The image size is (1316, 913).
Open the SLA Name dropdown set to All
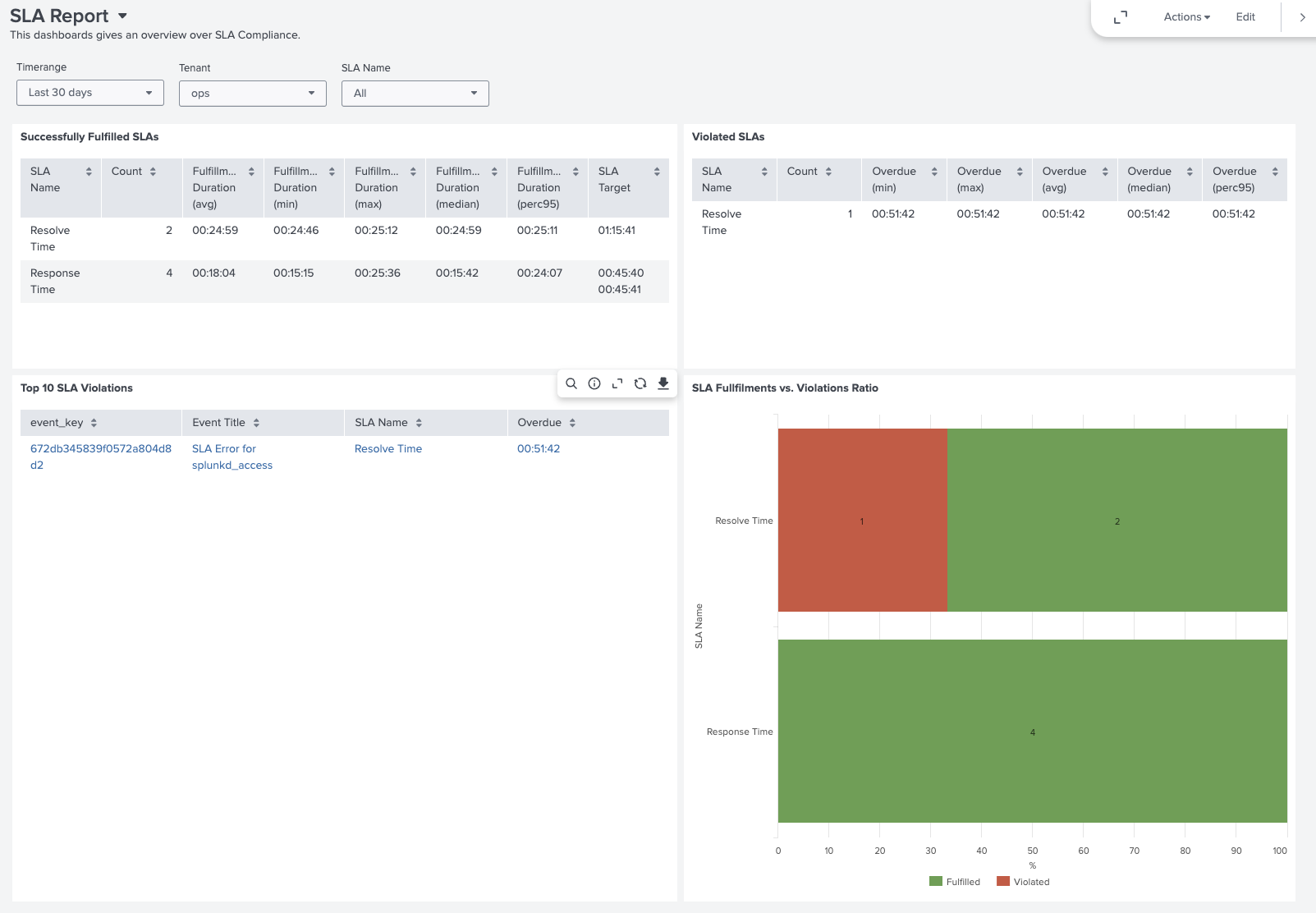point(415,94)
